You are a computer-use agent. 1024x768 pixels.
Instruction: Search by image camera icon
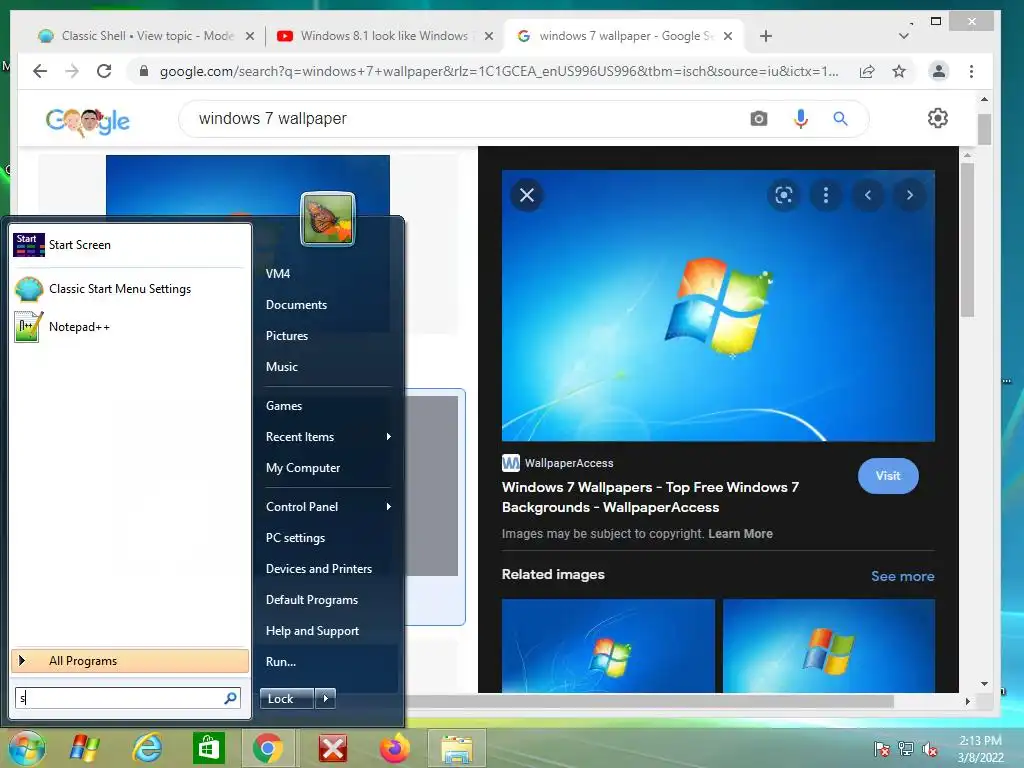[x=759, y=119]
